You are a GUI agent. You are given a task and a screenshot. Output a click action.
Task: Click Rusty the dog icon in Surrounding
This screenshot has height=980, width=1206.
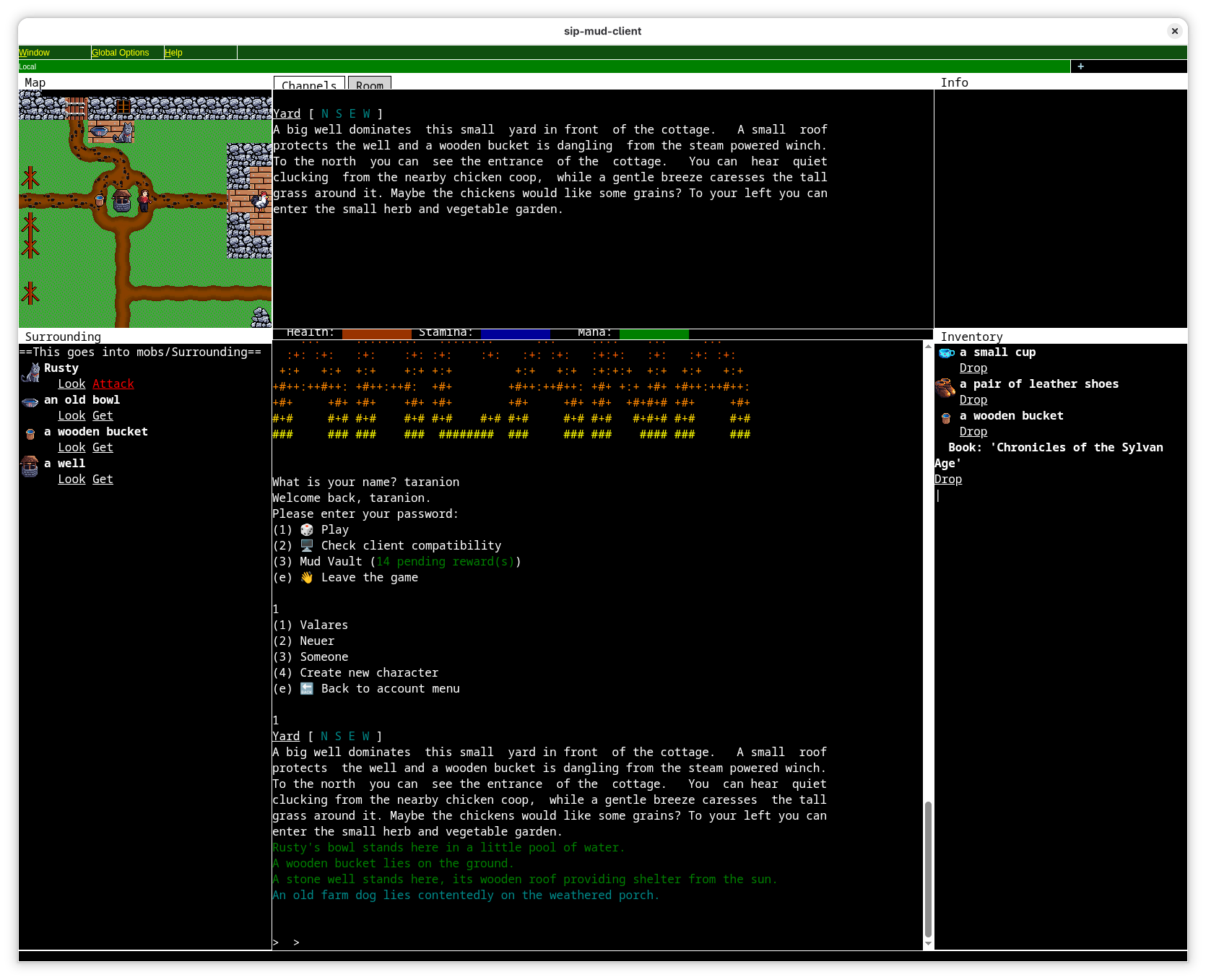click(30, 372)
